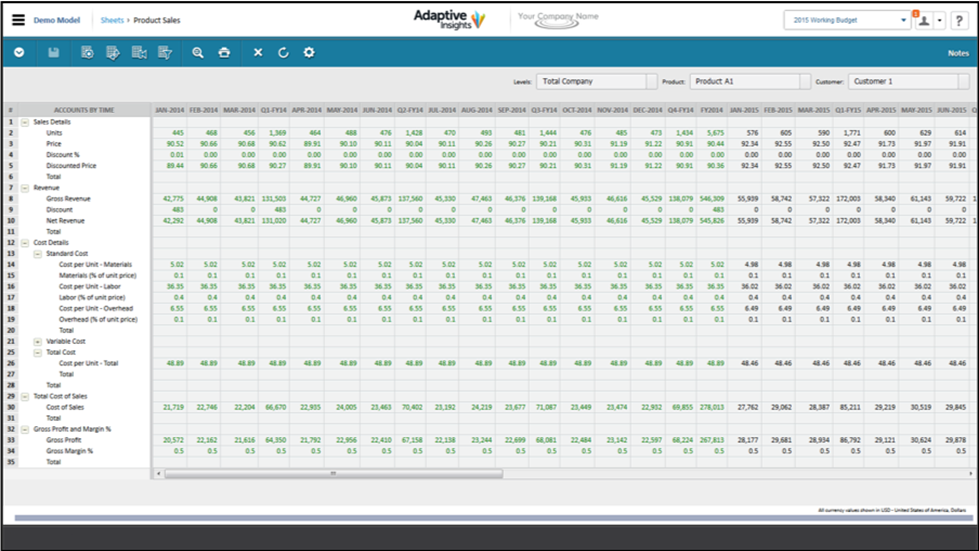Select the Q1-FY14 column header
This screenshot has width=979, height=551.
tap(273, 110)
